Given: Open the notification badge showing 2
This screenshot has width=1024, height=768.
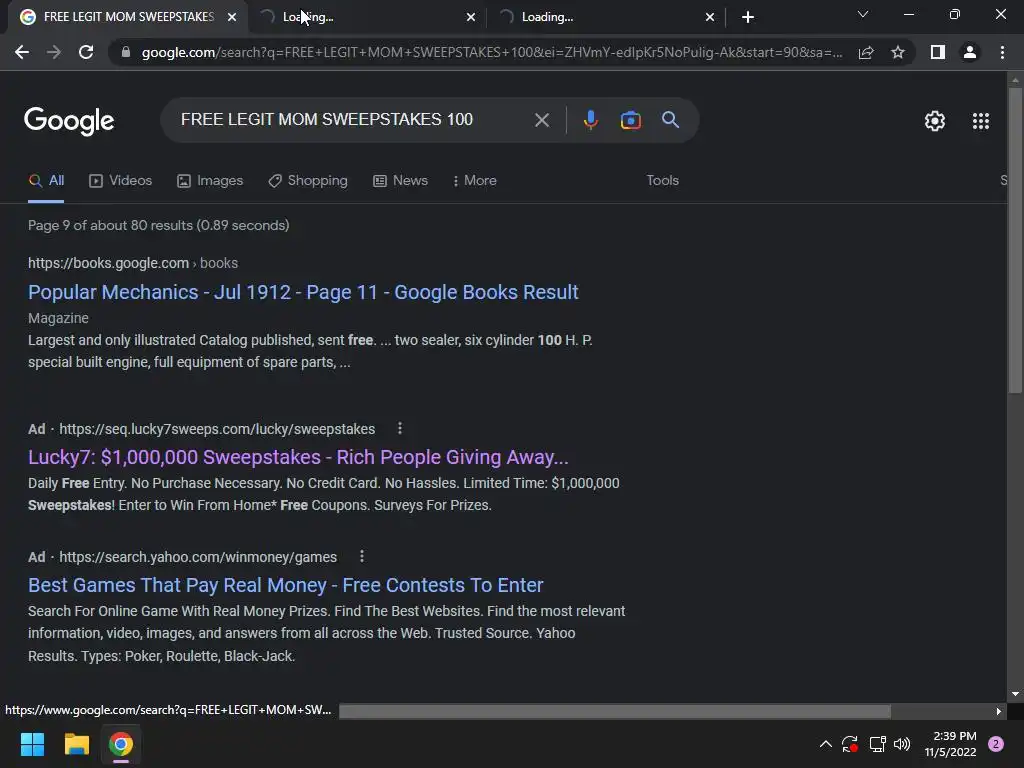Looking at the screenshot, I should tap(996, 744).
